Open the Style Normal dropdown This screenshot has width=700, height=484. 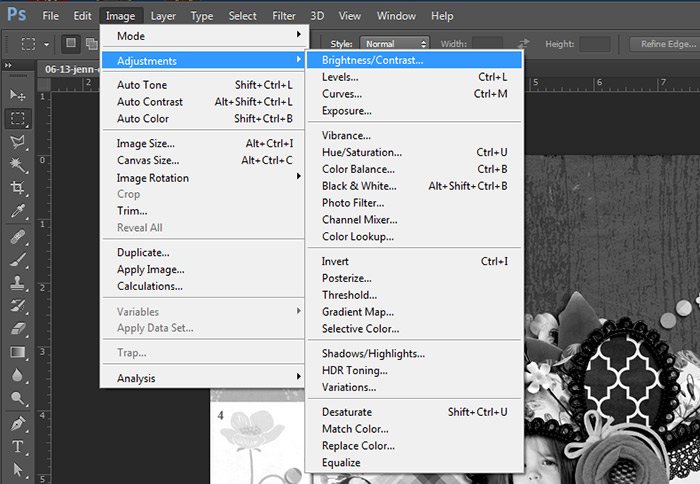(395, 44)
